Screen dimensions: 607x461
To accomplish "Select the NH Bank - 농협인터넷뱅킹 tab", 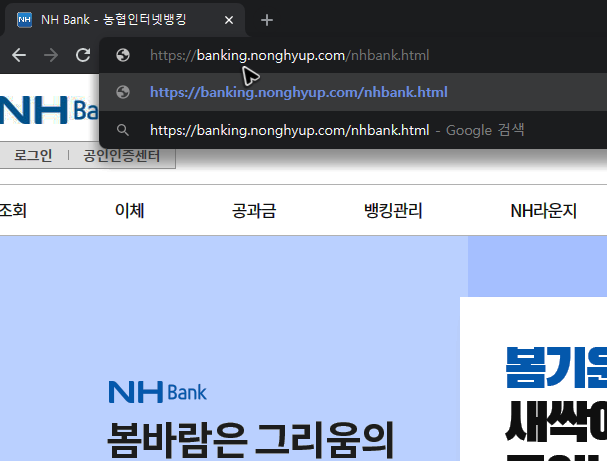I will click(x=125, y=20).
